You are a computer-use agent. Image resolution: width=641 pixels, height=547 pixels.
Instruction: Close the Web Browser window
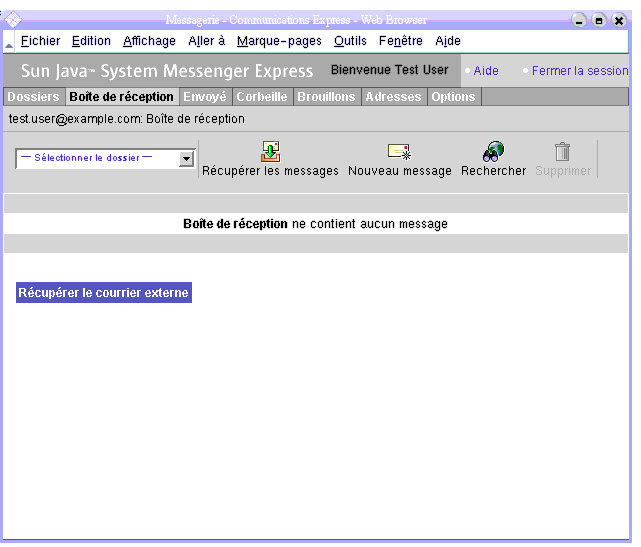(x=619, y=20)
